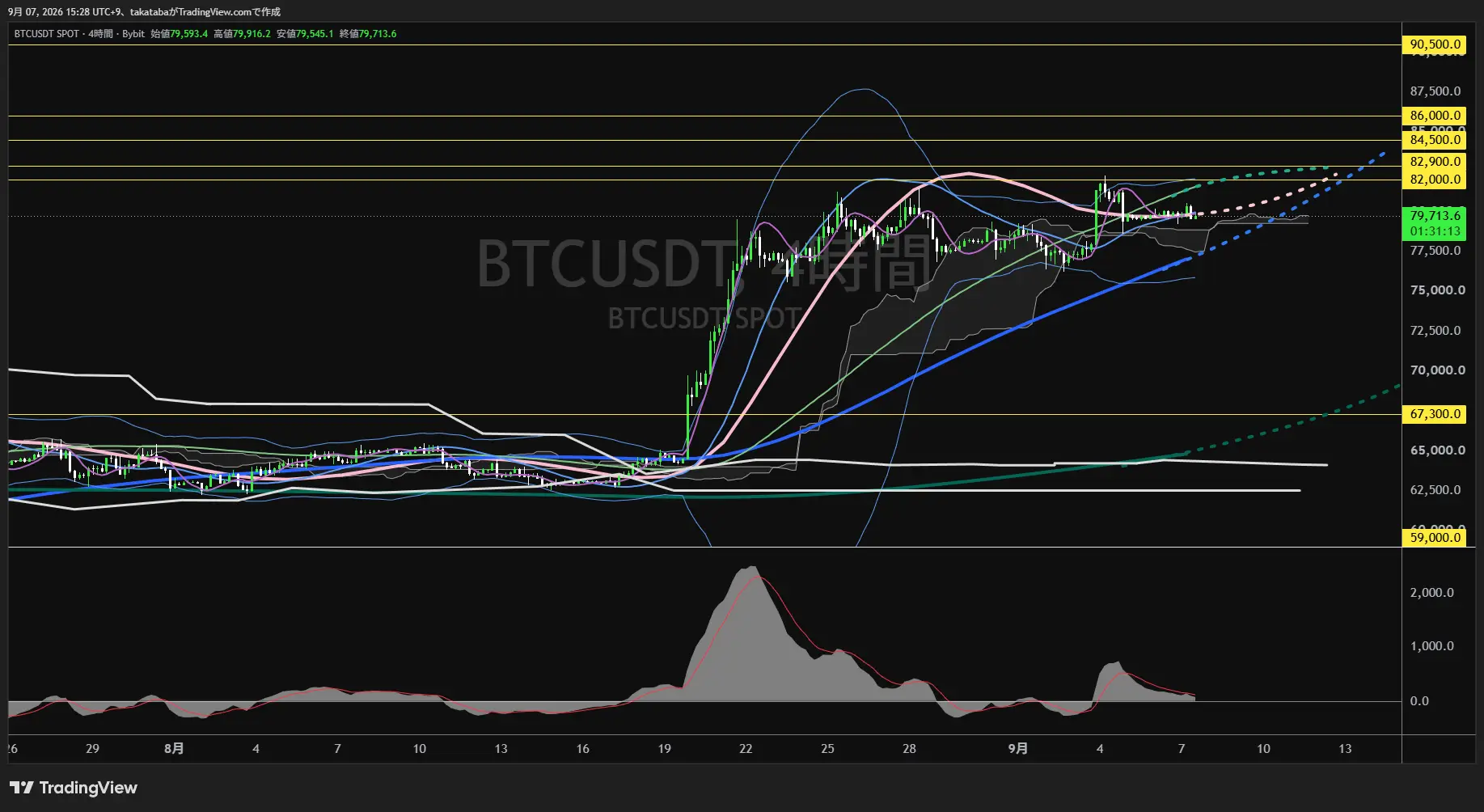This screenshot has width=1484, height=812.
Task: Click the 8月 label on time axis
Action: pyautogui.click(x=174, y=749)
